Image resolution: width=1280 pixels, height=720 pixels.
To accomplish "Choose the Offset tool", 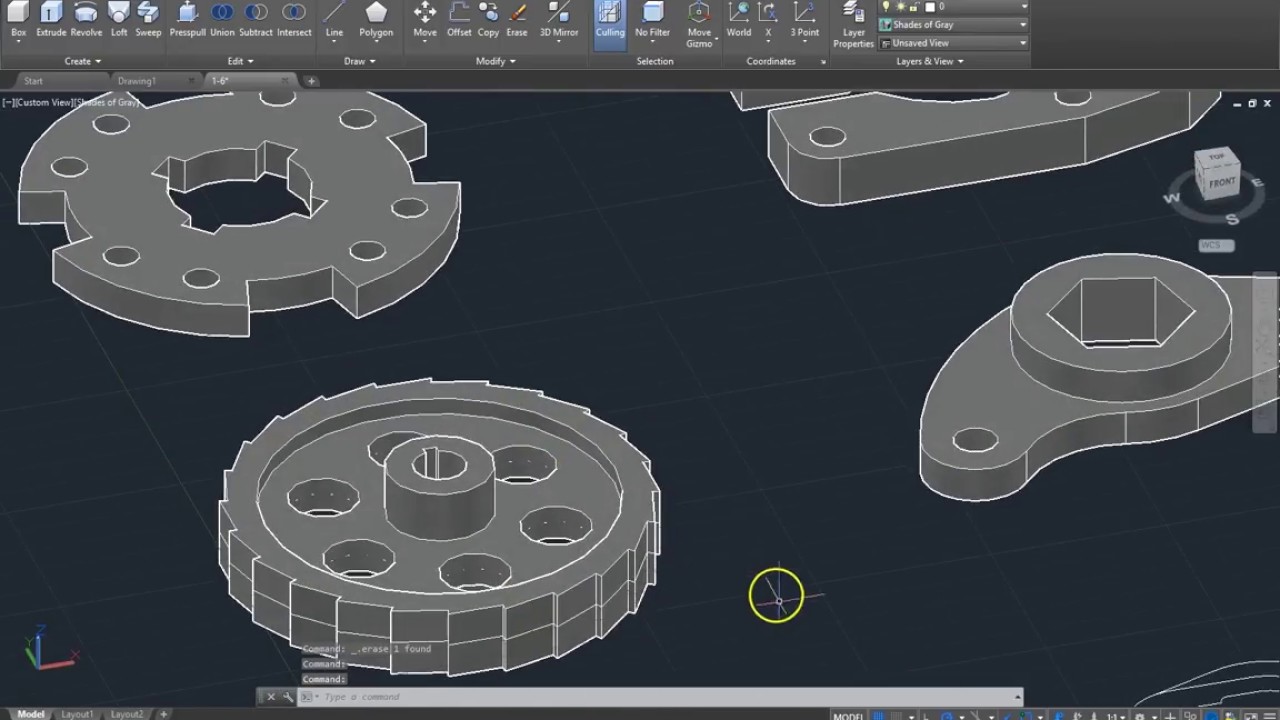I will point(459,20).
